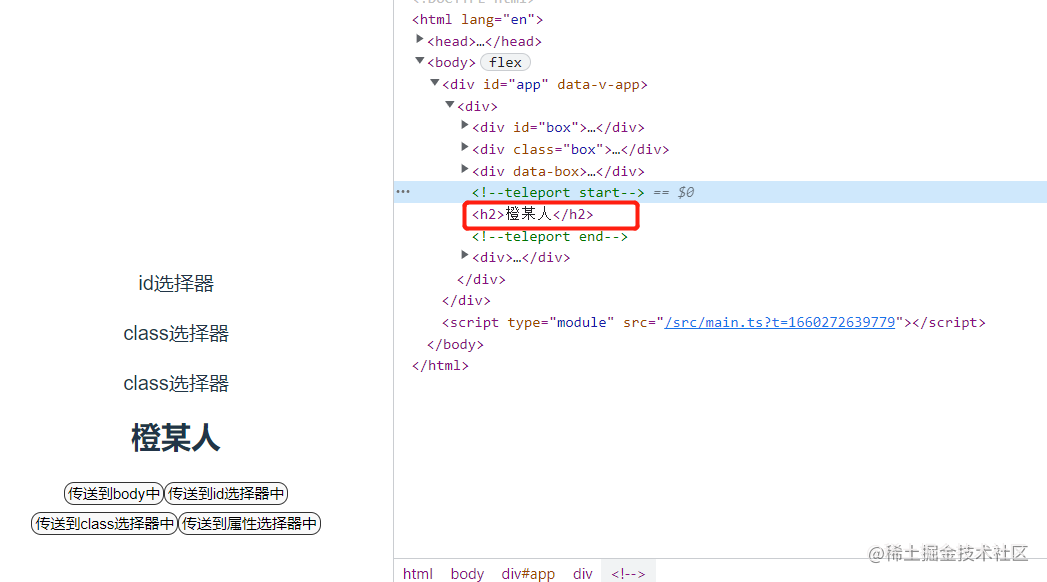This screenshot has height=582, width=1047.
Task: Click the 传送到属性选择器中 button
Action: click(x=249, y=523)
